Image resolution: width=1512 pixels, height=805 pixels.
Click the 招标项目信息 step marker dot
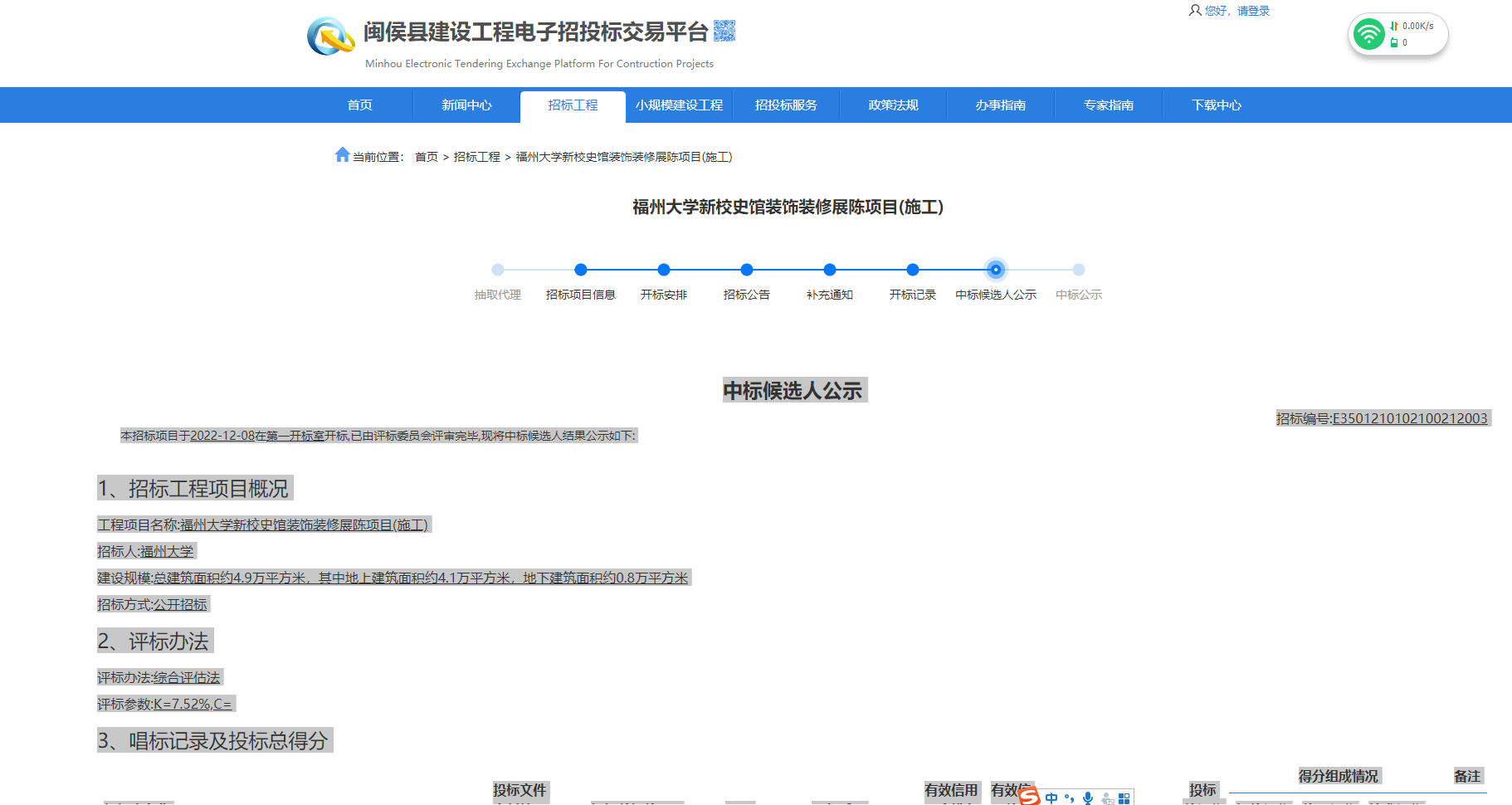click(x=581, y=270)
